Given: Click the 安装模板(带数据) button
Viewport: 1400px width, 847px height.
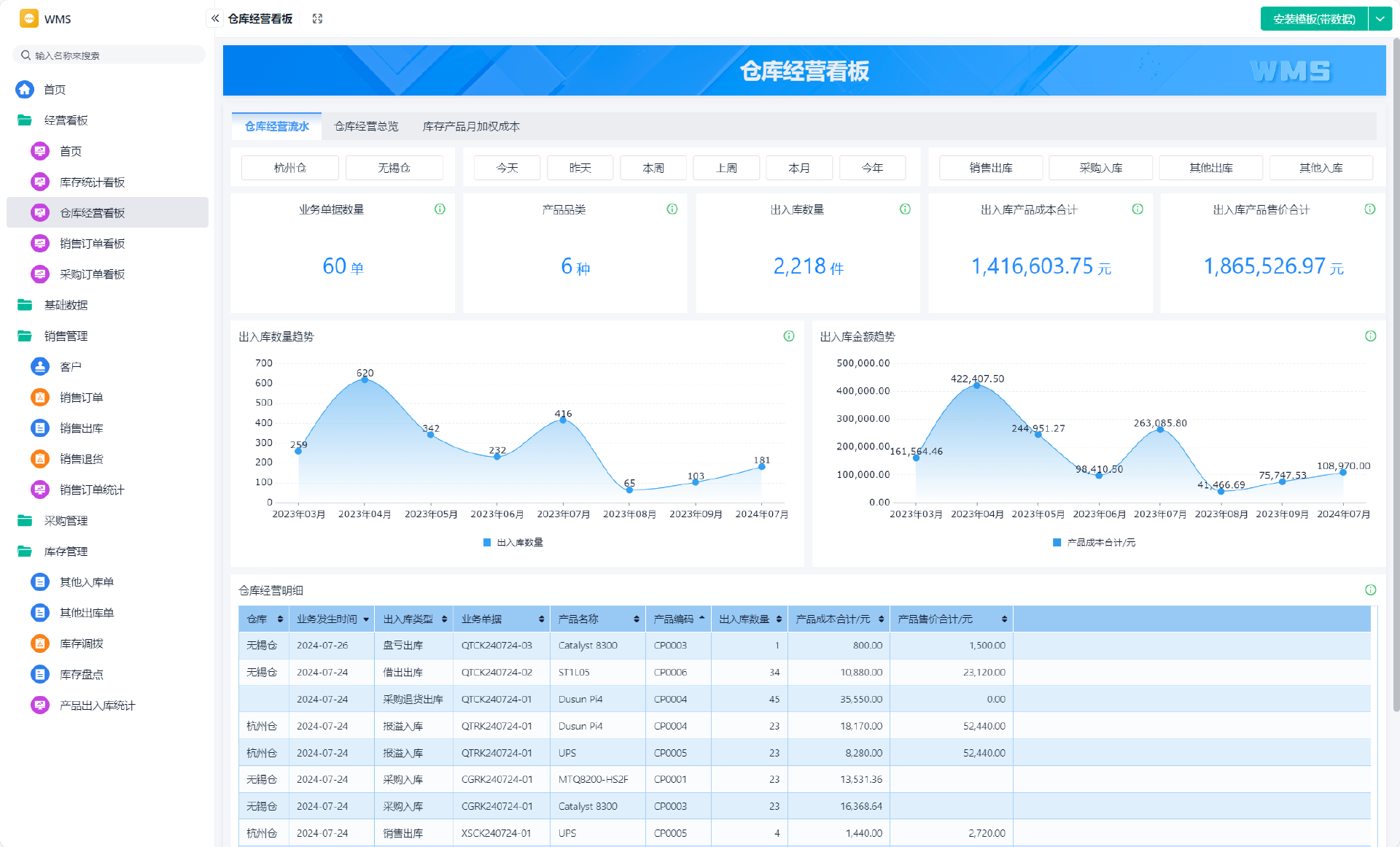Looking at the screenshot, I should coord(1314,19).
